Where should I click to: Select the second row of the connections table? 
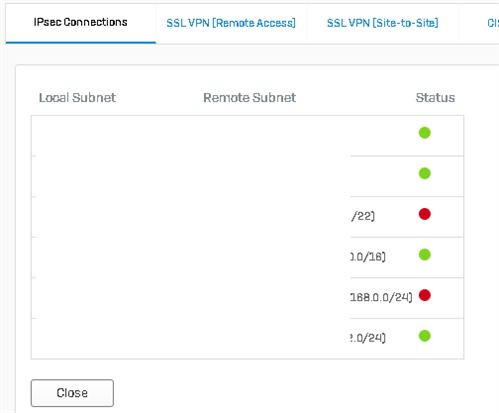pyautogui.click(x=247, y=176)
